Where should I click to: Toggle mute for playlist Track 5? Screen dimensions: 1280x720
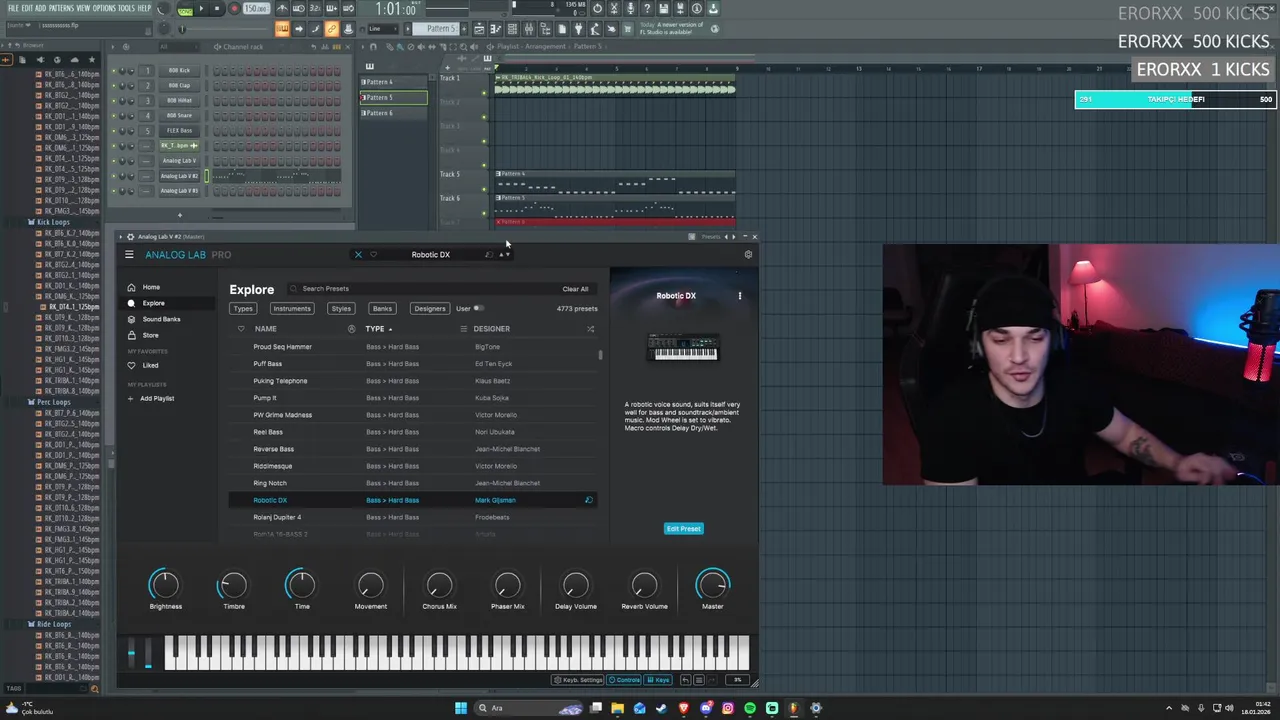[485, 189]
